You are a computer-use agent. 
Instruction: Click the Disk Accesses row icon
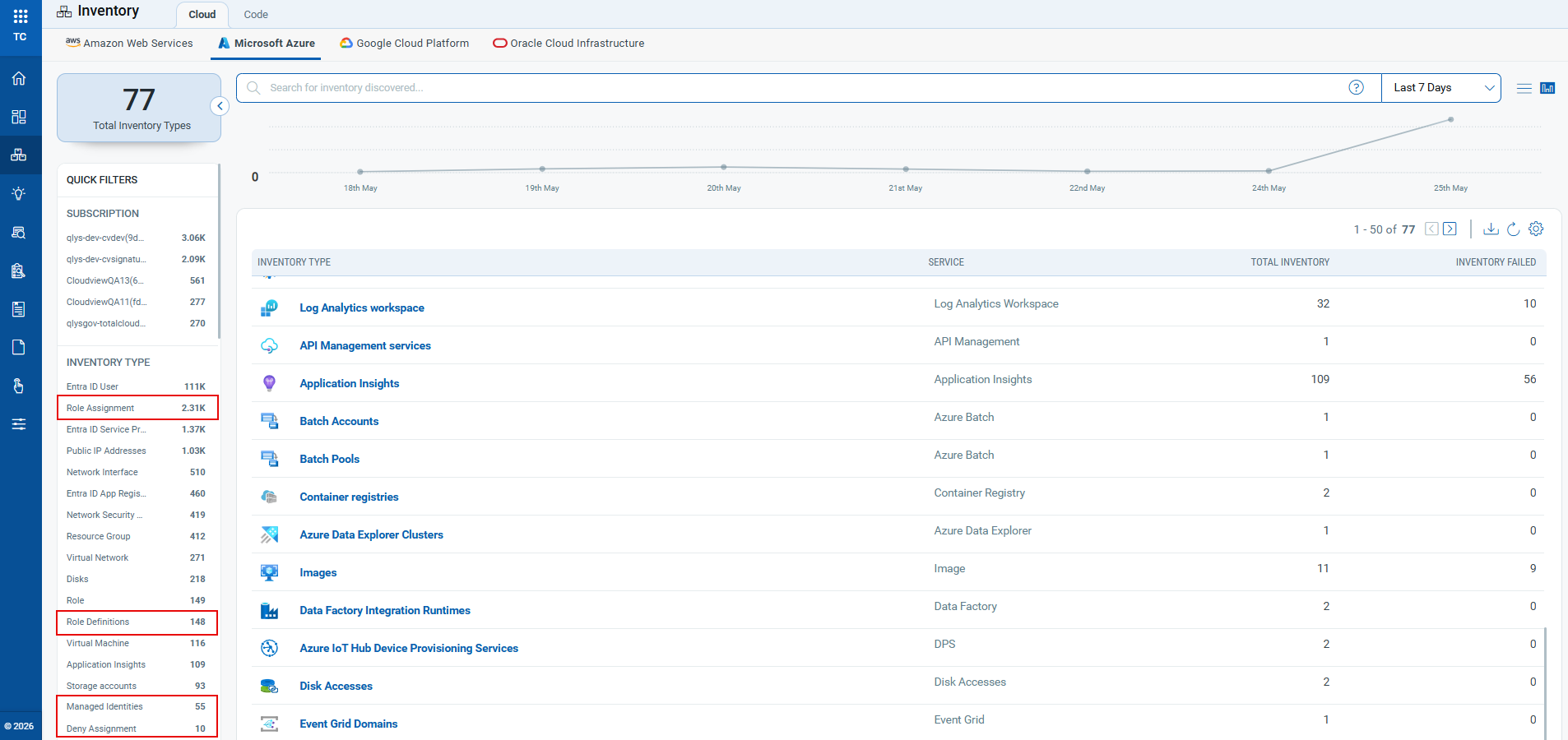coord(269,686)
